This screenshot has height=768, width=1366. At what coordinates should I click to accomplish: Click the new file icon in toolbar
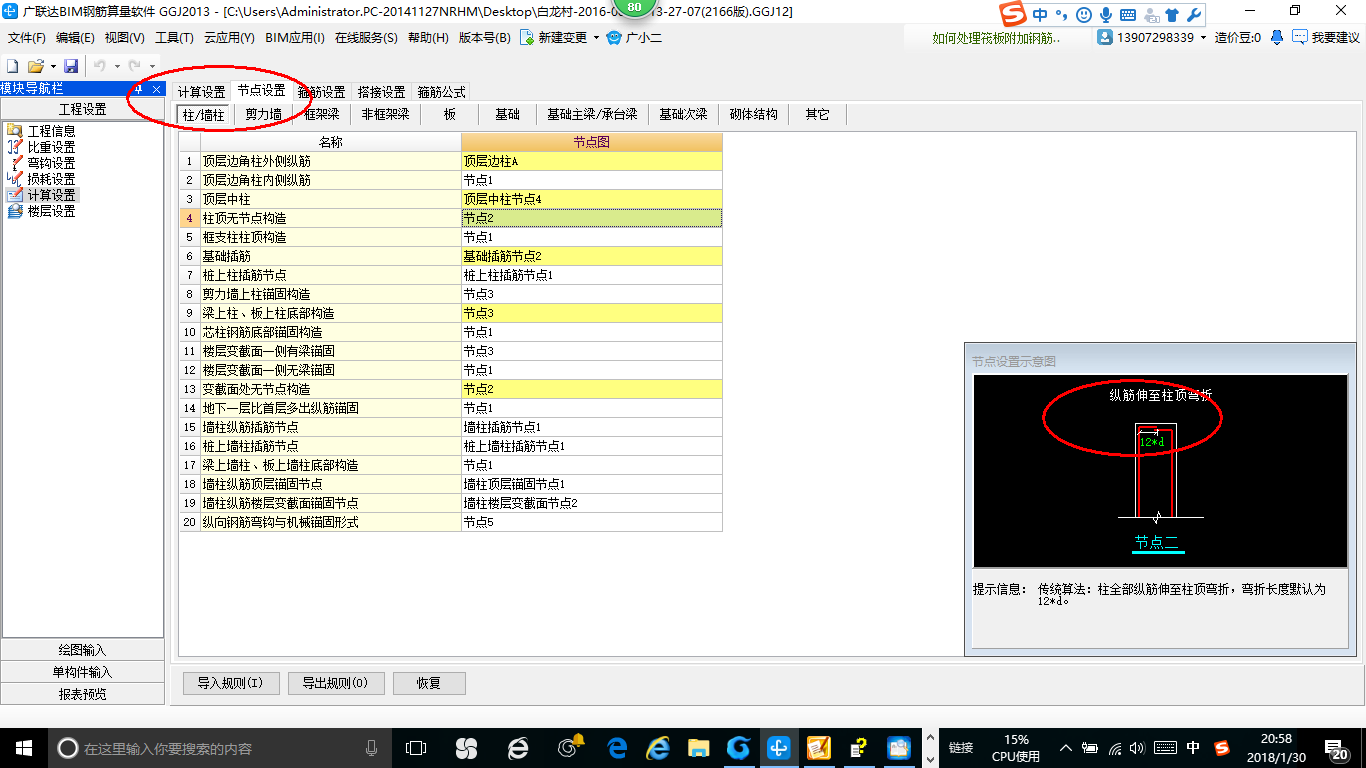(13, 66)
